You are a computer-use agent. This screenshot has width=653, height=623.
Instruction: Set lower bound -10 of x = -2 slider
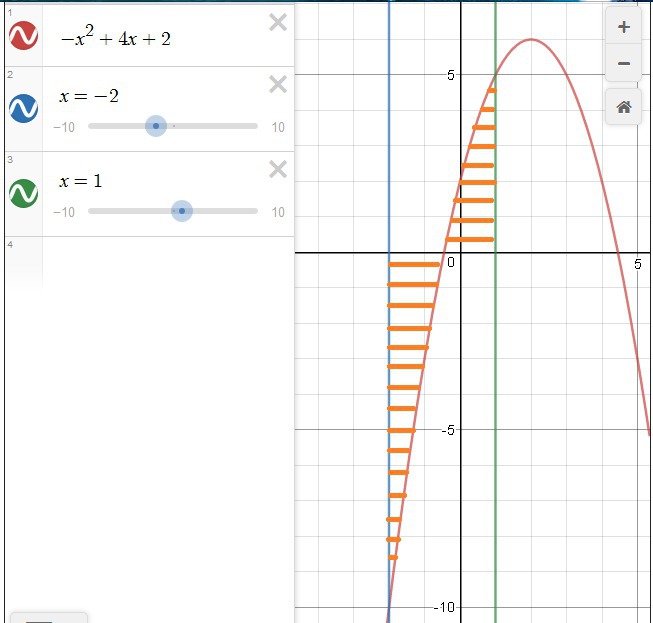pos(64,127)
